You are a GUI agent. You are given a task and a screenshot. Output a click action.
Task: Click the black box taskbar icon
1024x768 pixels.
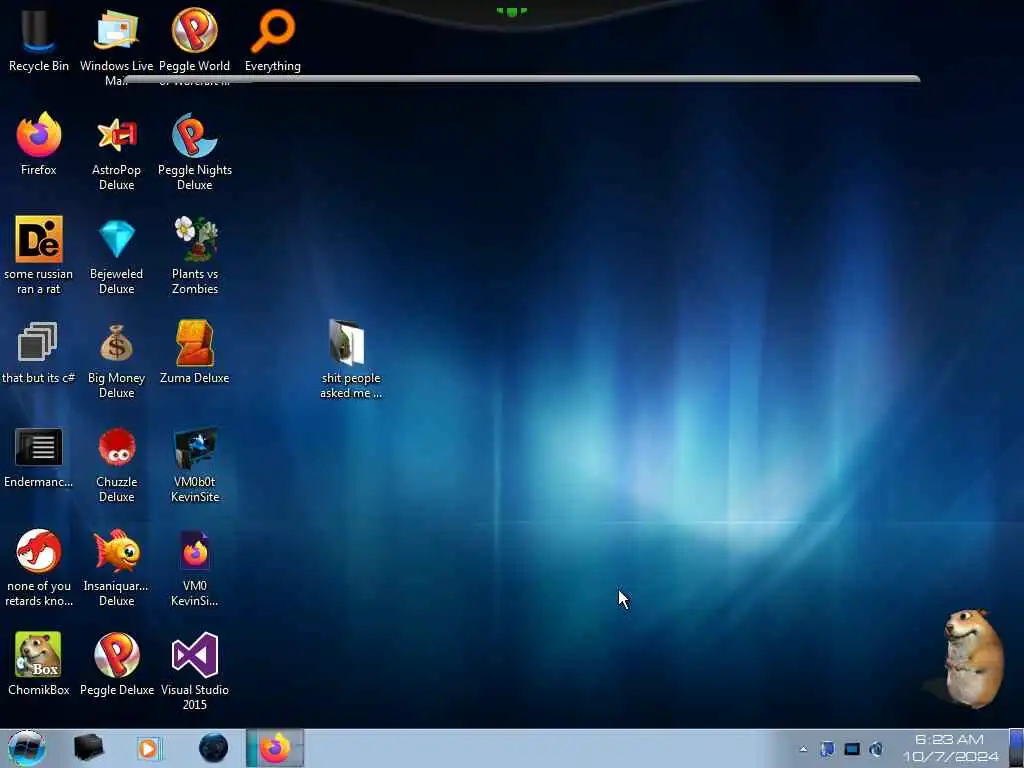[x=88, y=748]
